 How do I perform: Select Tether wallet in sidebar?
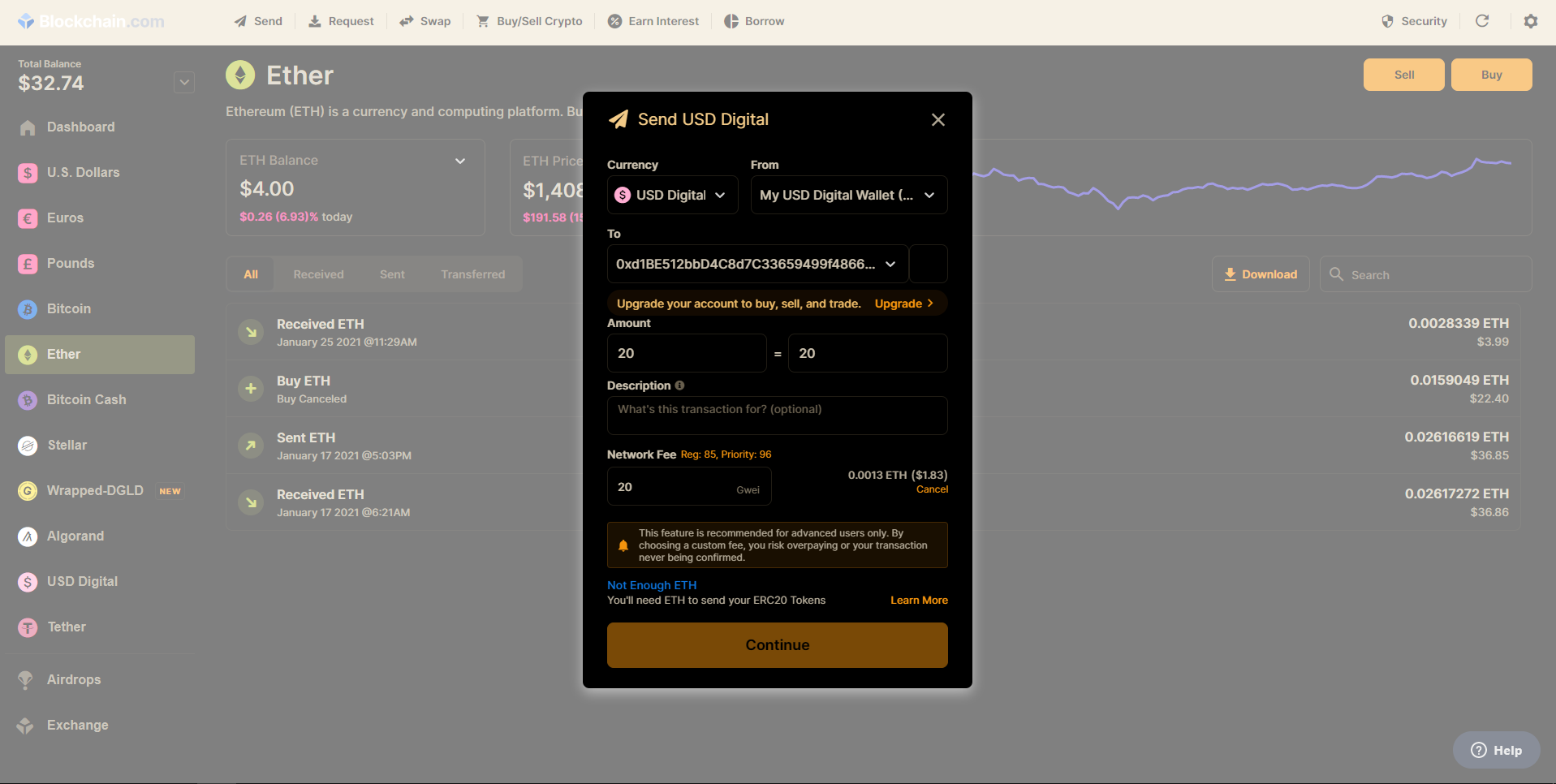click(100, 627)
